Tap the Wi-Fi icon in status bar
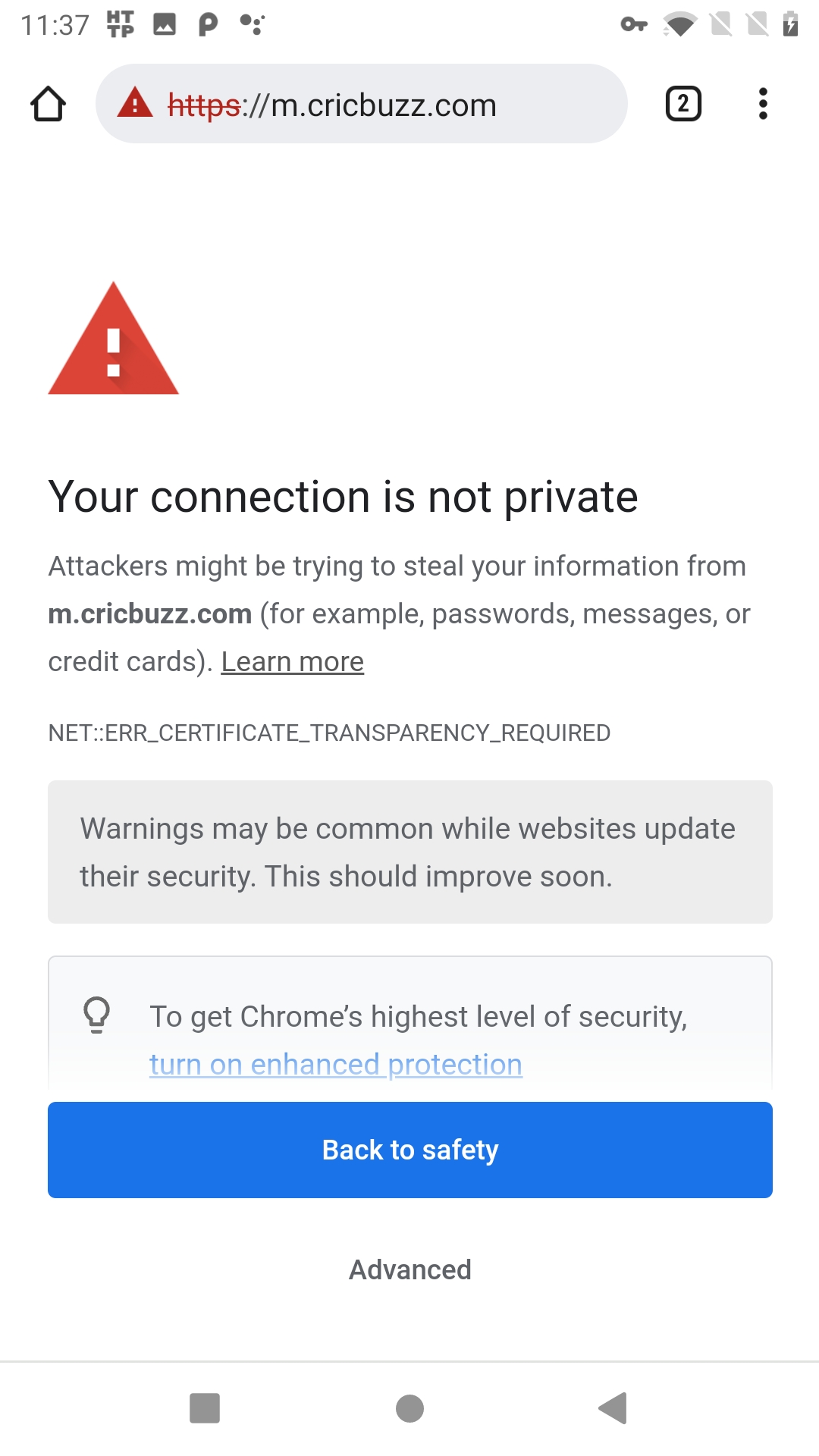 pyautogui.click(x=679, y=24)
